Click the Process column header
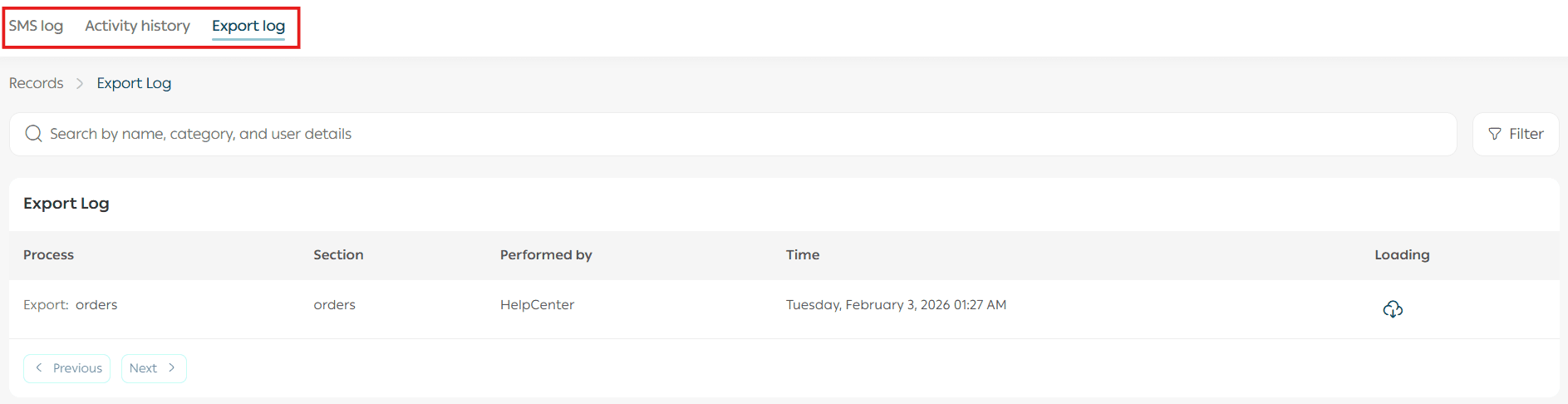This screenshot has height=404, width=1568. [48, 255]
